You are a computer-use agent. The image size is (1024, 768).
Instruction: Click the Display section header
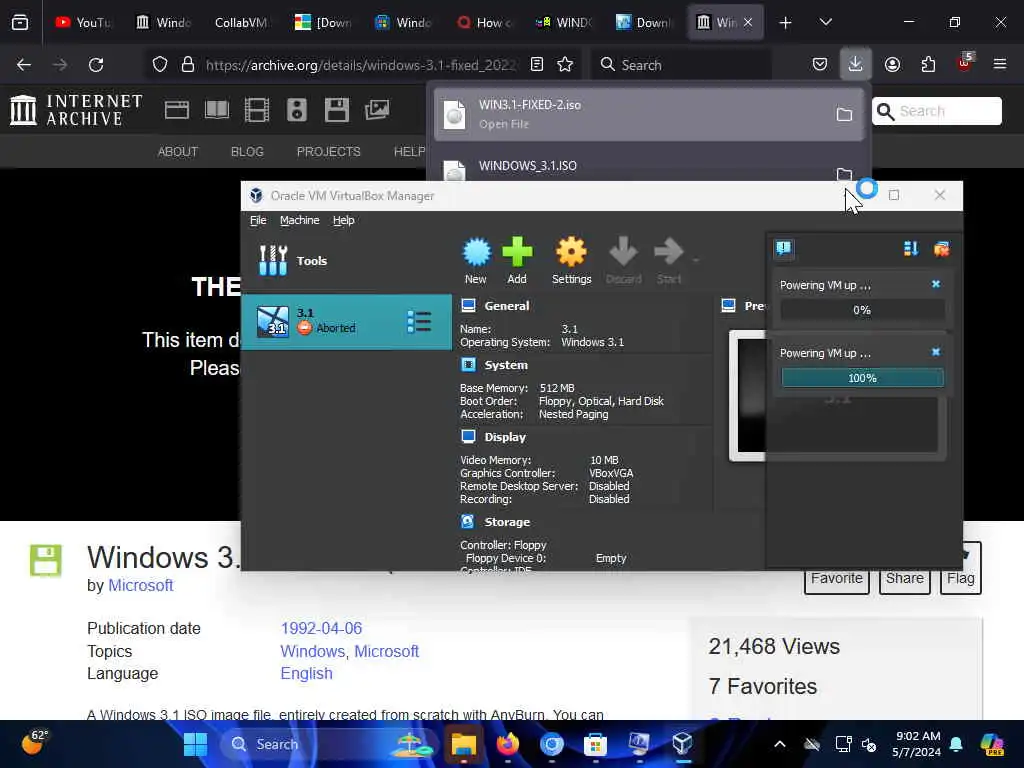point(505,437)
